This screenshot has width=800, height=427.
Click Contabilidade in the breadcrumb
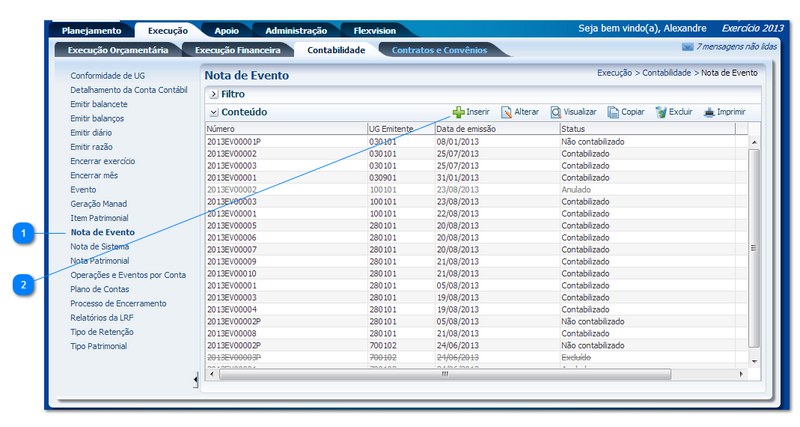pos(668,73)
